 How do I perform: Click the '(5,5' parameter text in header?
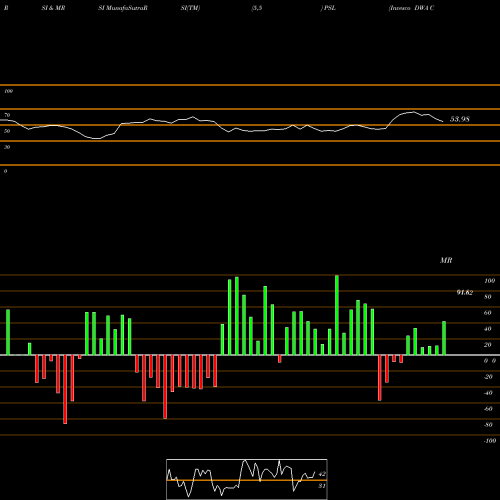coord(257,8)
